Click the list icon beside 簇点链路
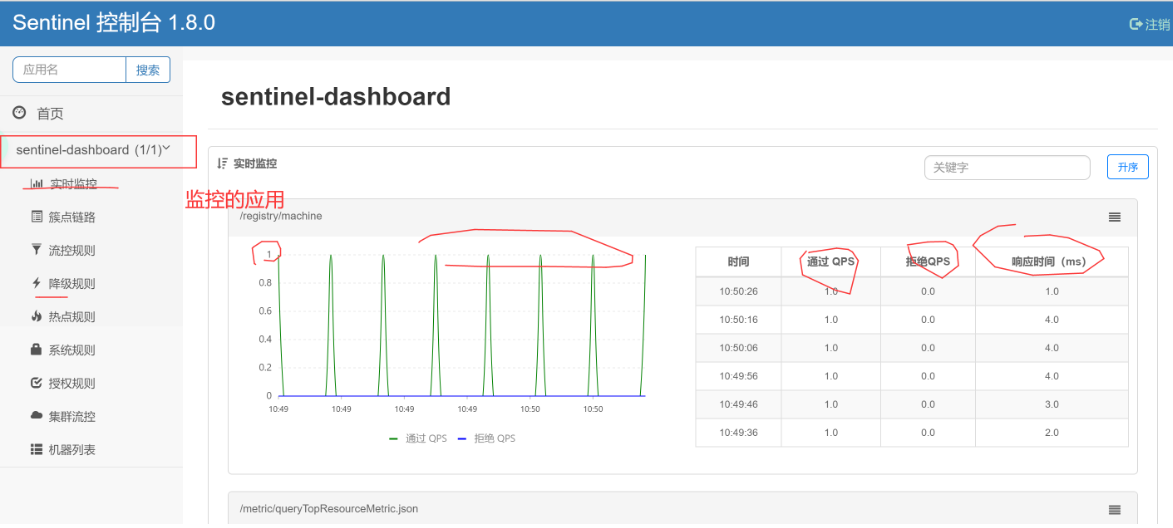Screen dimensions: 1173x528 pyautogui.click(x=37, y=217)
